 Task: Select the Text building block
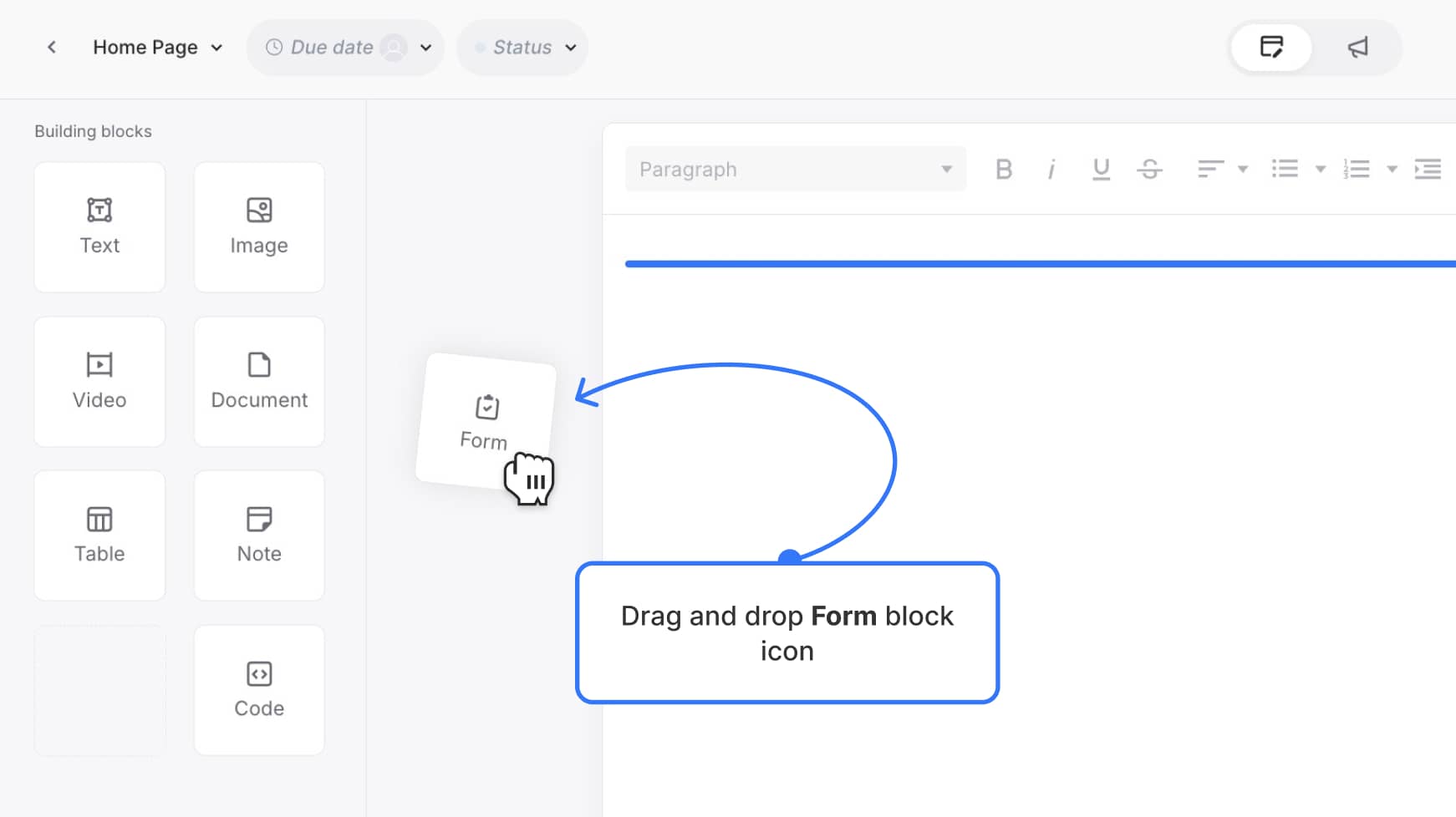[x=99, y=227]
